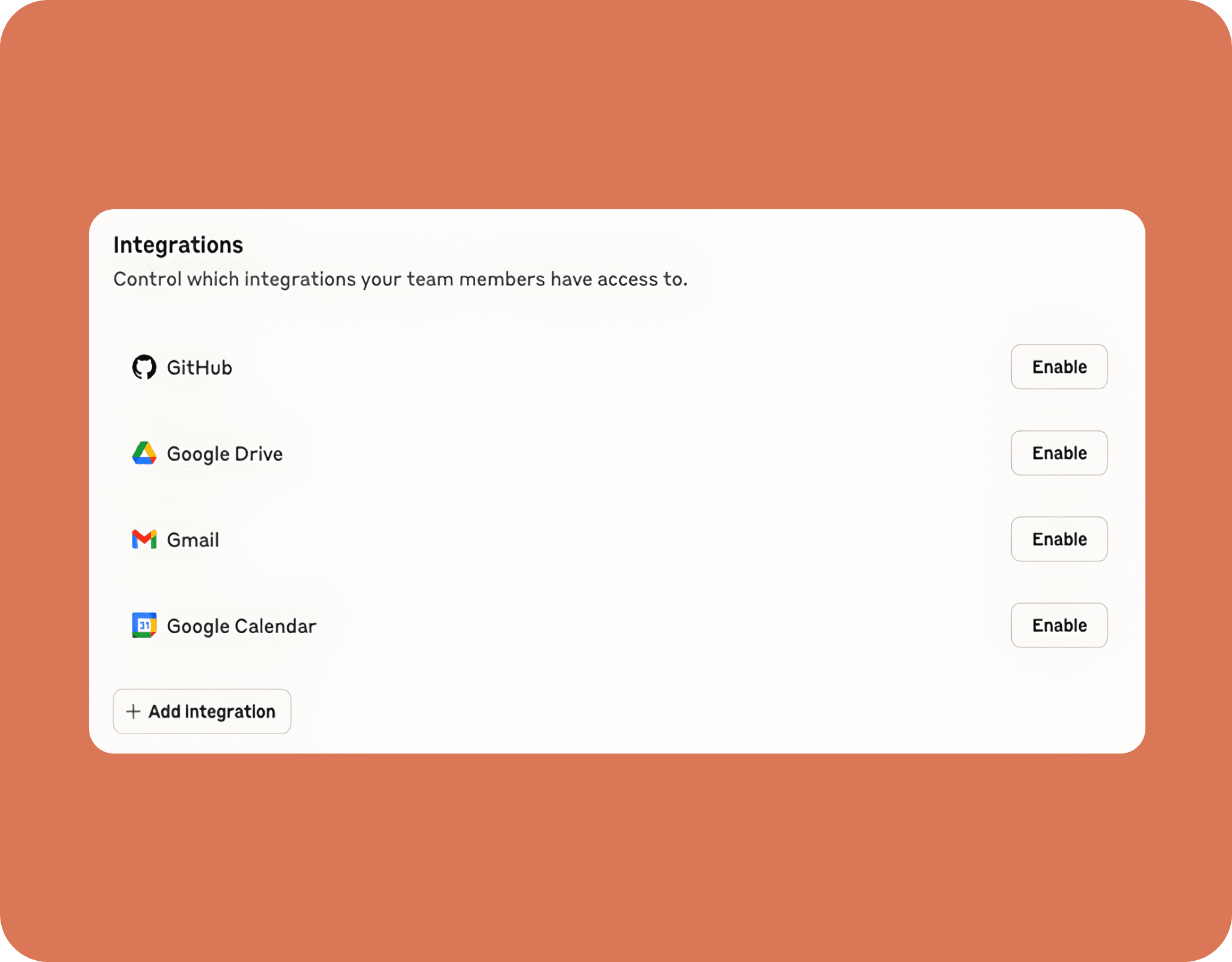Click the Google Drive triangle icon

144,453
